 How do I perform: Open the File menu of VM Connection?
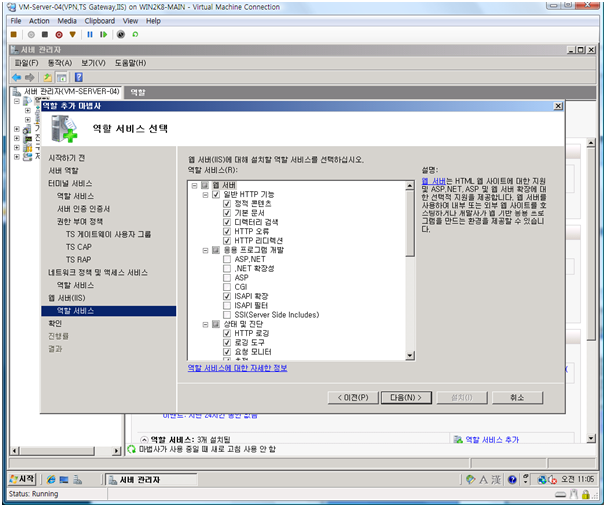(16, 21)
